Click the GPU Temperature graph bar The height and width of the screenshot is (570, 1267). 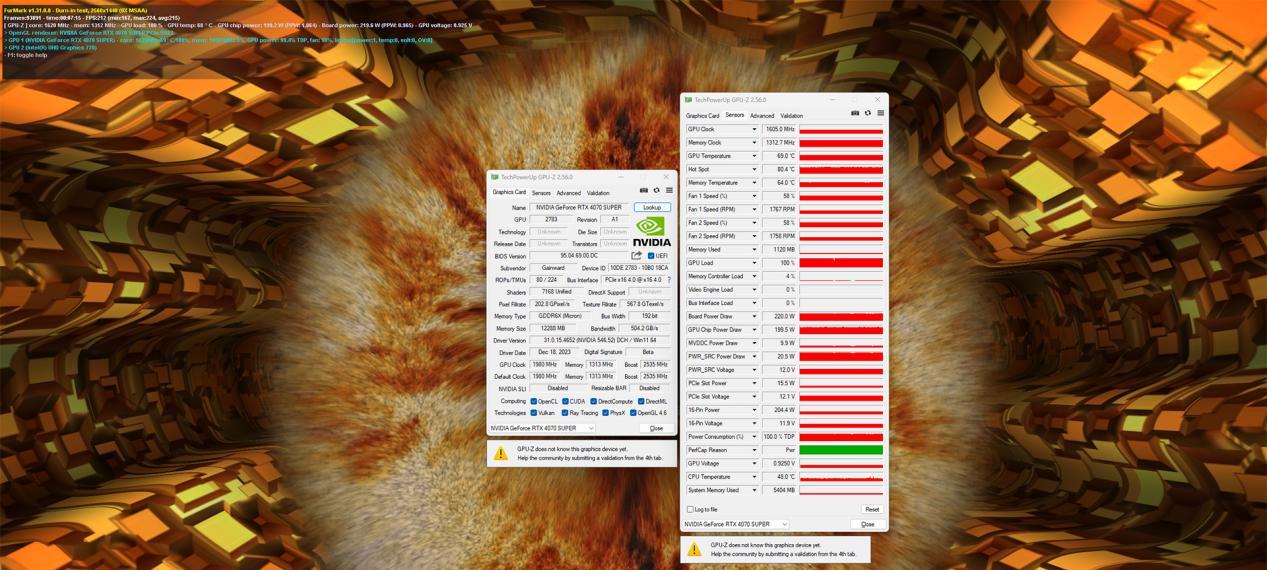(x=841, y=156)
